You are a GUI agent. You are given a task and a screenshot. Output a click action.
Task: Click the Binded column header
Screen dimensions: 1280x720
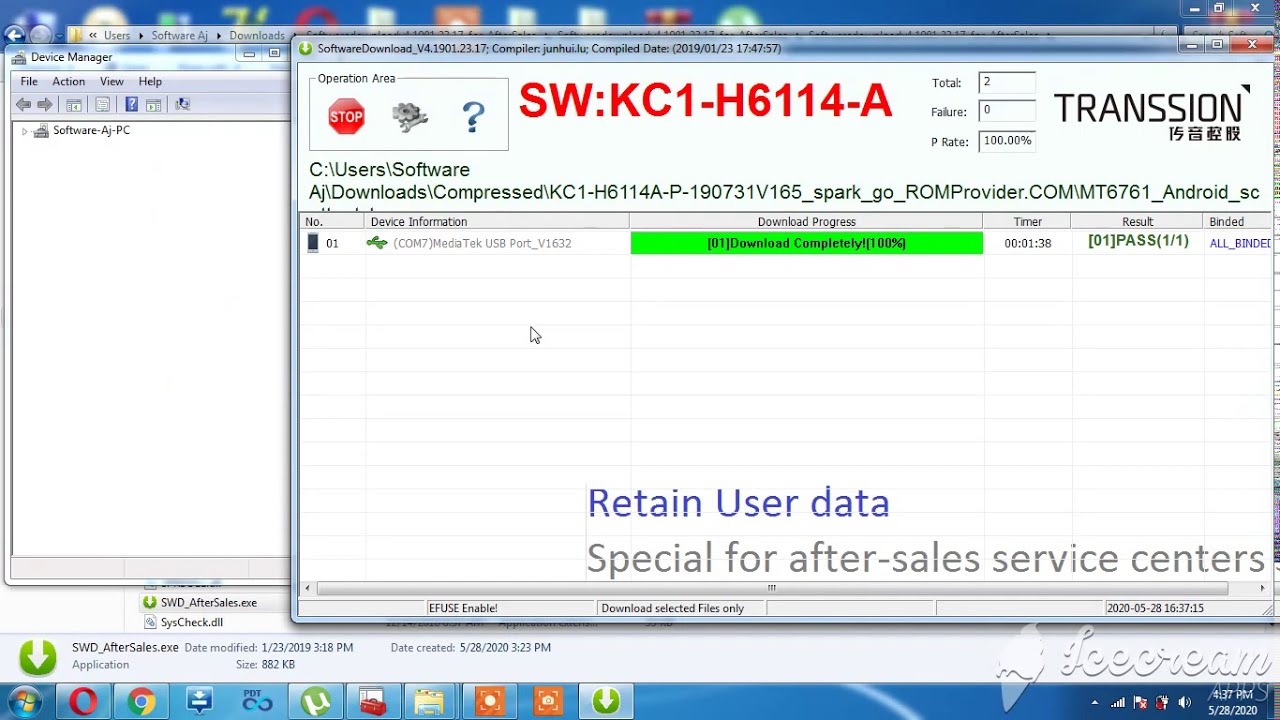click(x=1237, y=222)
